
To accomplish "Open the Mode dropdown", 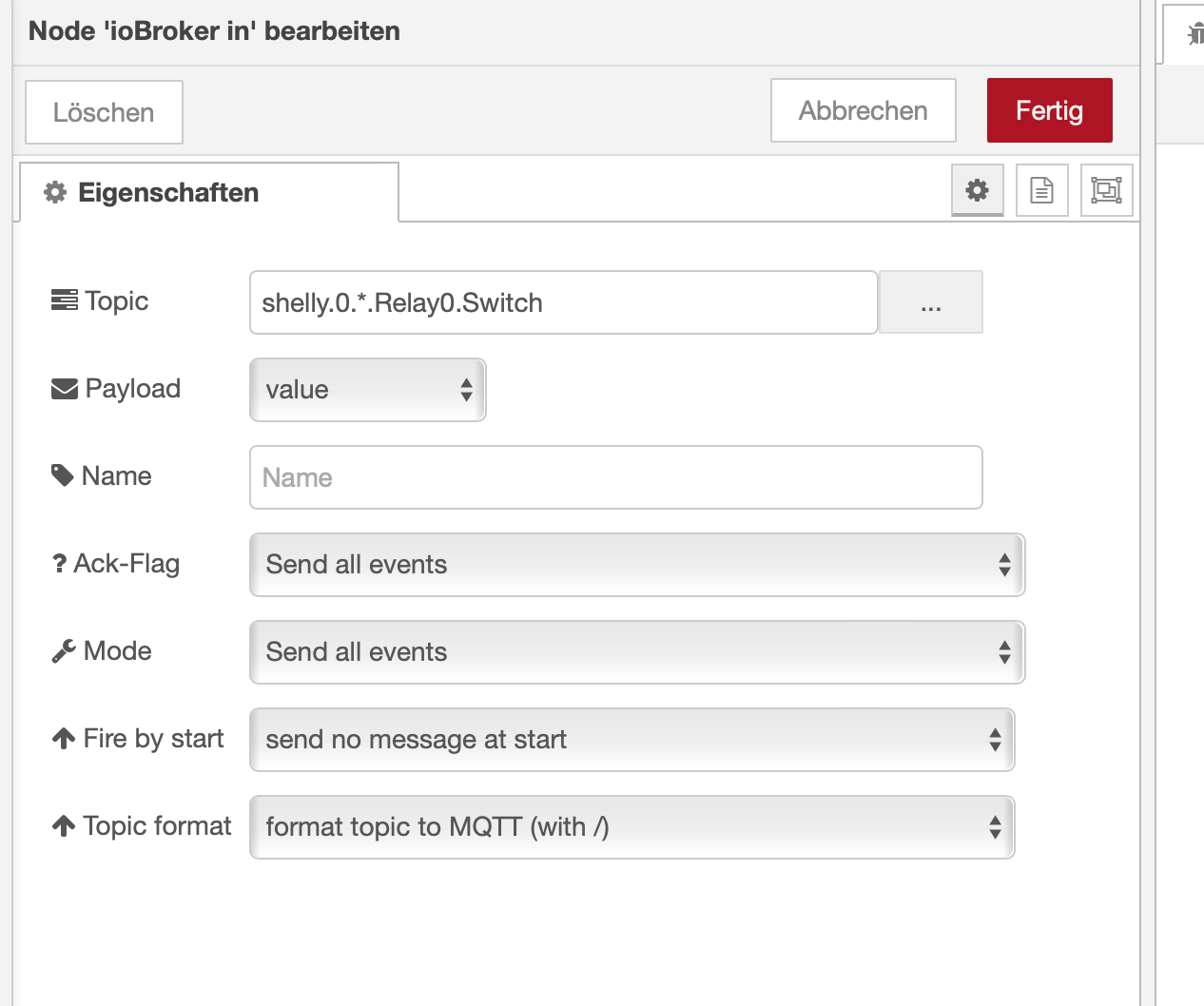I will coord(636,652).
